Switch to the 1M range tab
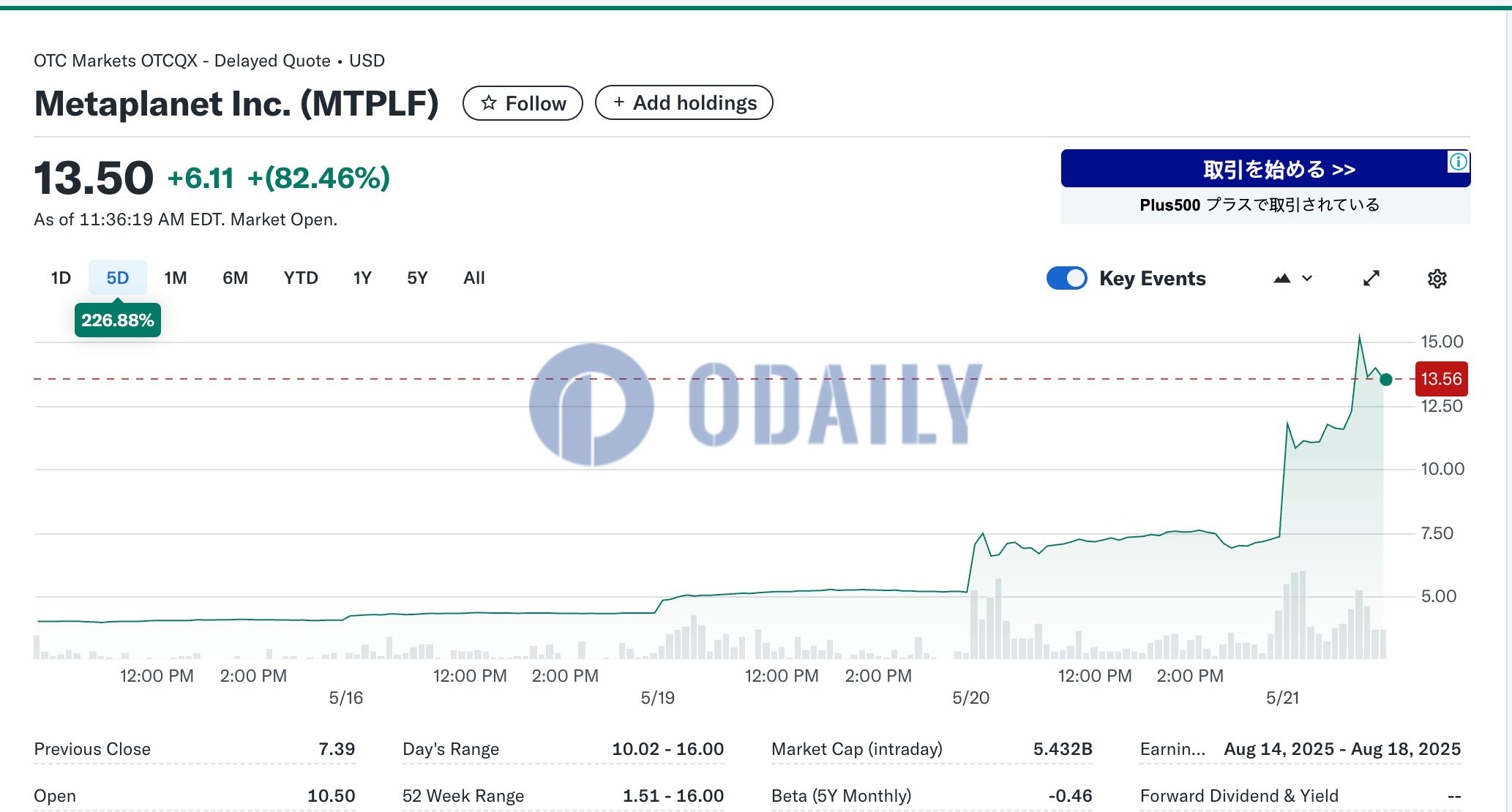Image resolution: width=1512 pixels, height=812 pixels. coord(176,278)
